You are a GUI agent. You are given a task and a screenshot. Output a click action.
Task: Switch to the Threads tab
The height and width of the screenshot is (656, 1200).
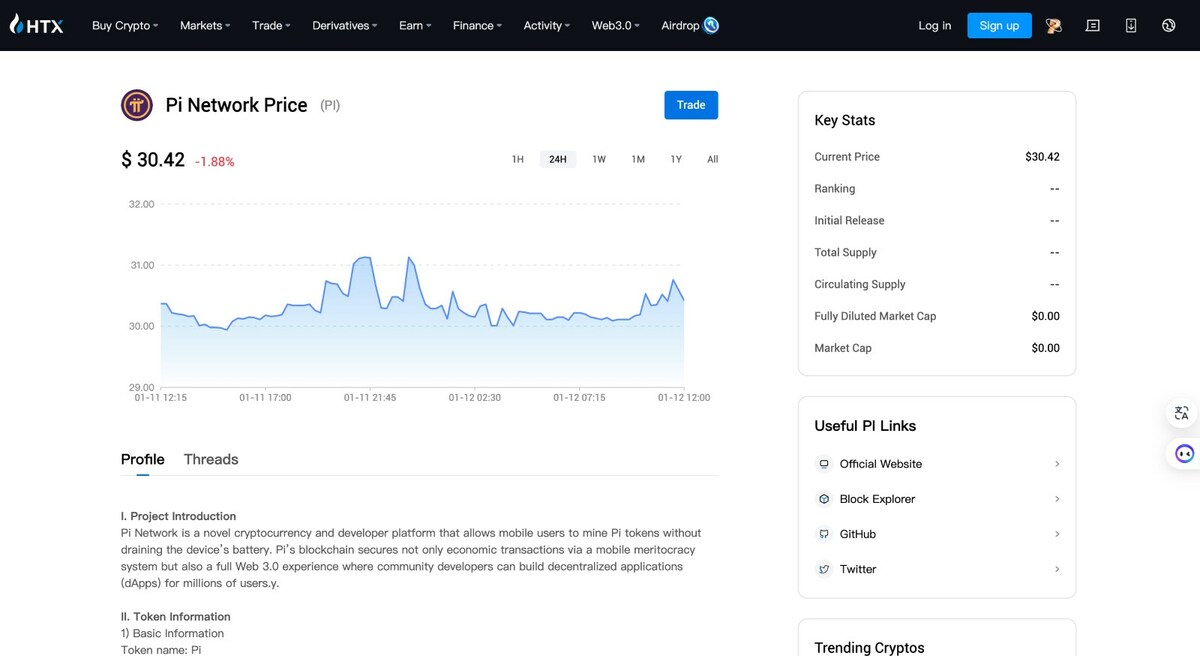(211, 460)
